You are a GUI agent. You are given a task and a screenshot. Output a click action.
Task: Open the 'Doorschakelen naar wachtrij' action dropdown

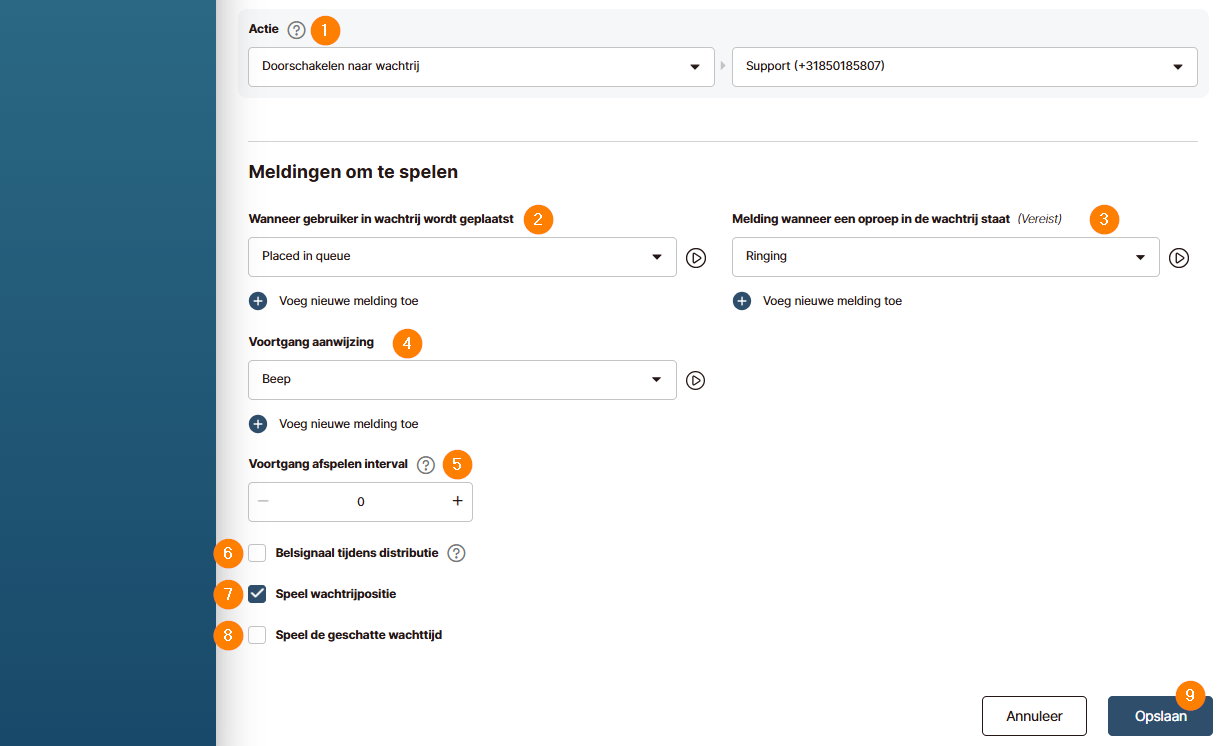481,67
